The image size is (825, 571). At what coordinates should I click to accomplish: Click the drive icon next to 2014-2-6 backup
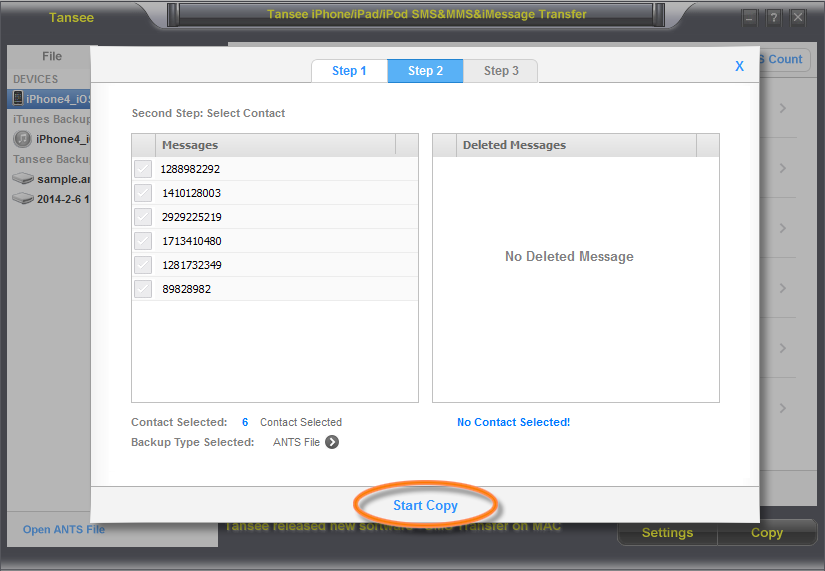23,199
